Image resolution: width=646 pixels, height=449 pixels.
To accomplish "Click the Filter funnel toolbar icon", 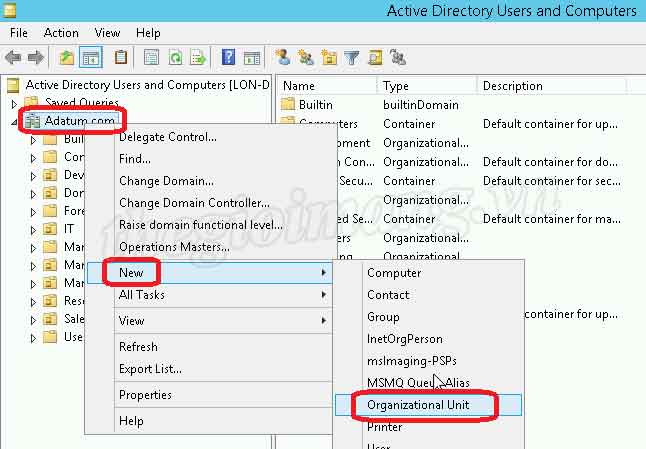I will point(351,58).
